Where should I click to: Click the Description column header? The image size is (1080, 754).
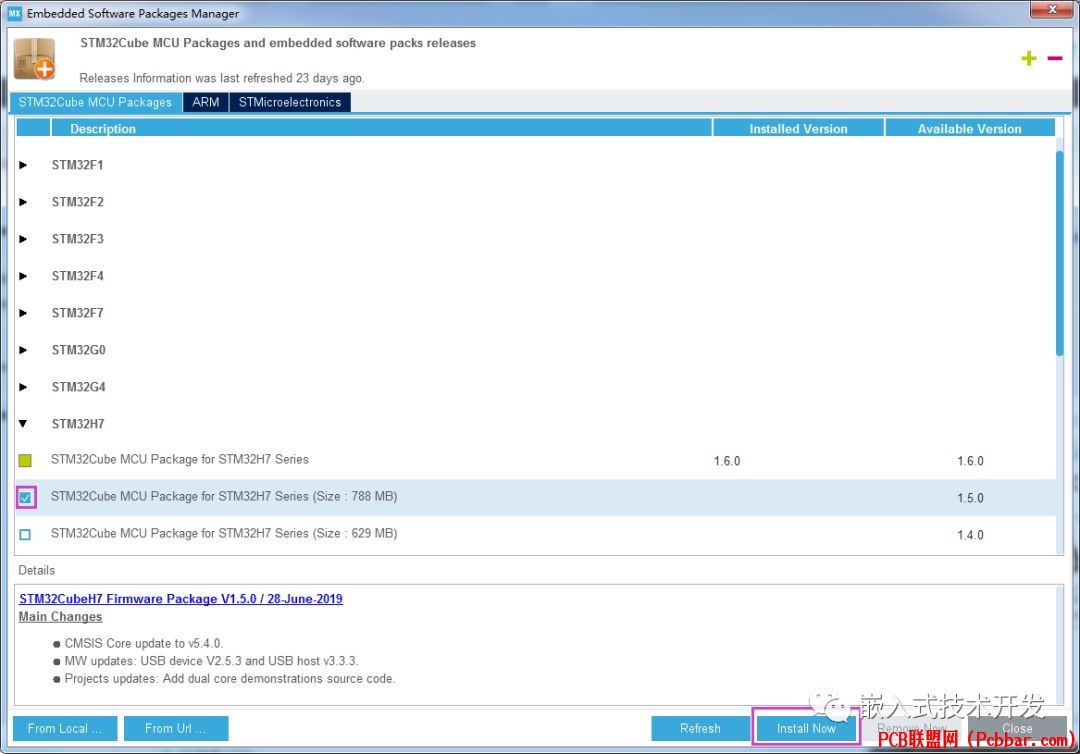coord(381,128)
